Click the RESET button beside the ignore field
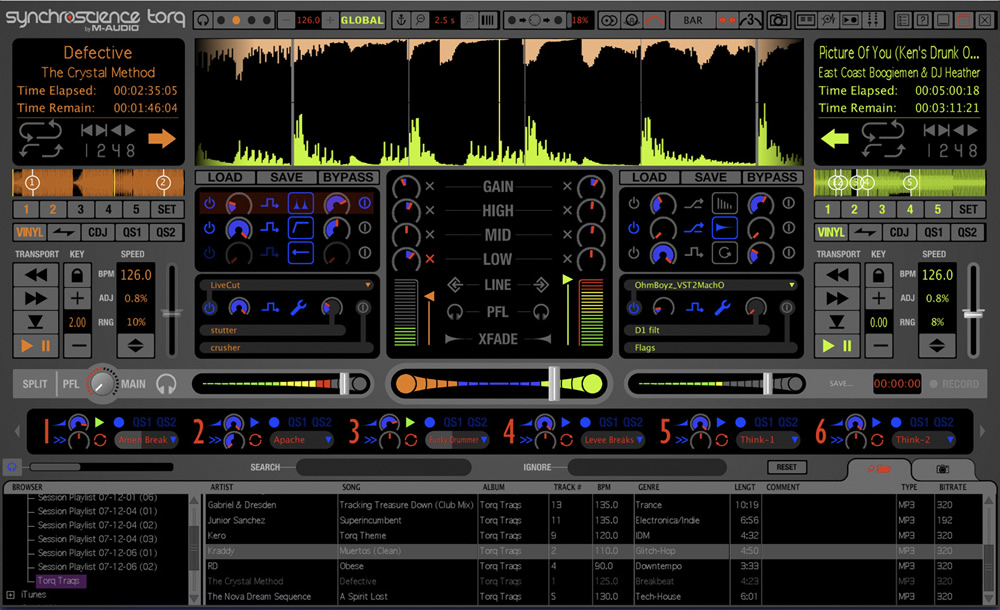This screenshot has width=1000, height=610. tap(786, 467)
